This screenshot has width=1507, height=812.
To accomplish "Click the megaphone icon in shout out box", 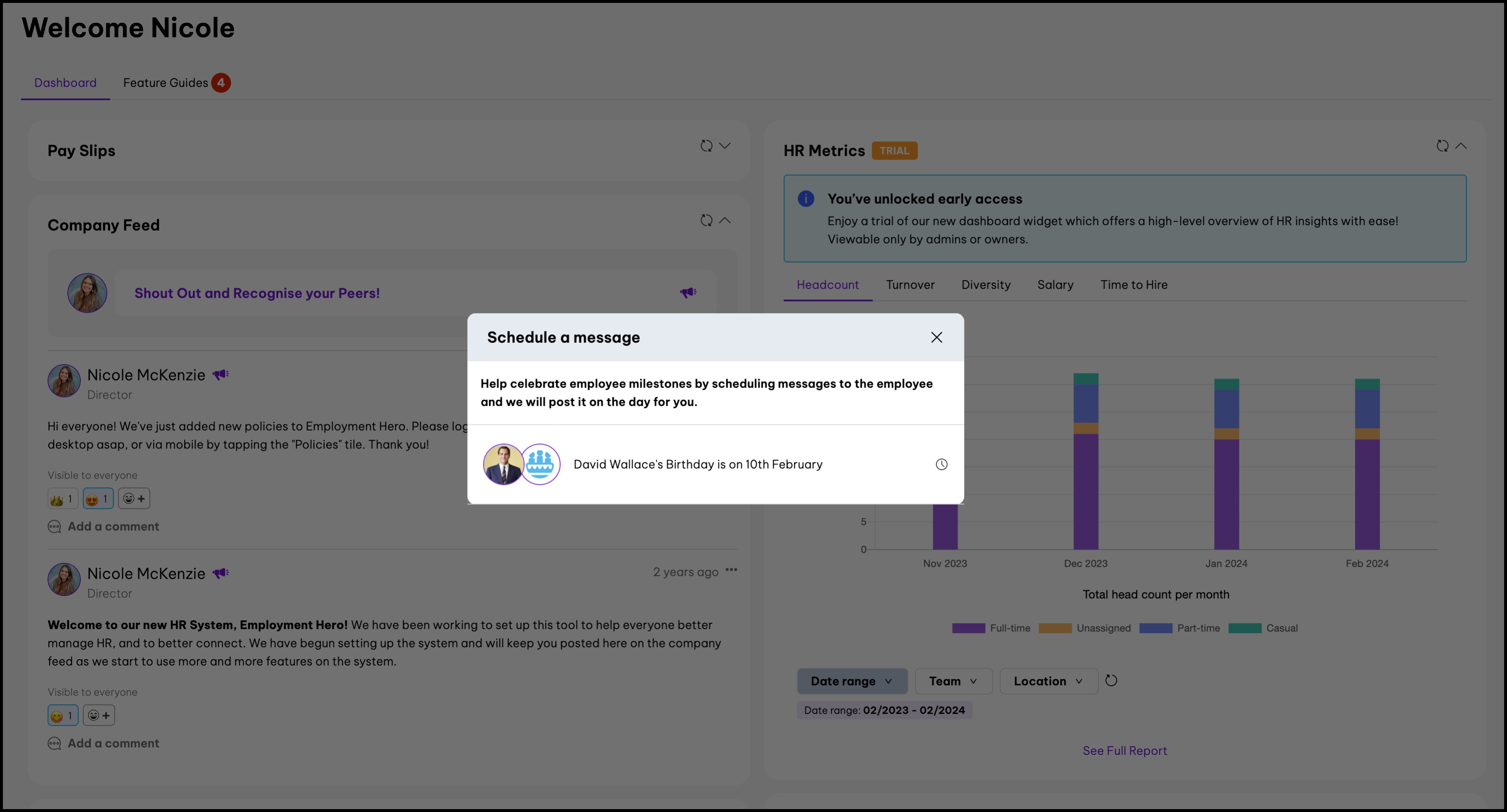I will coord(688,292).
